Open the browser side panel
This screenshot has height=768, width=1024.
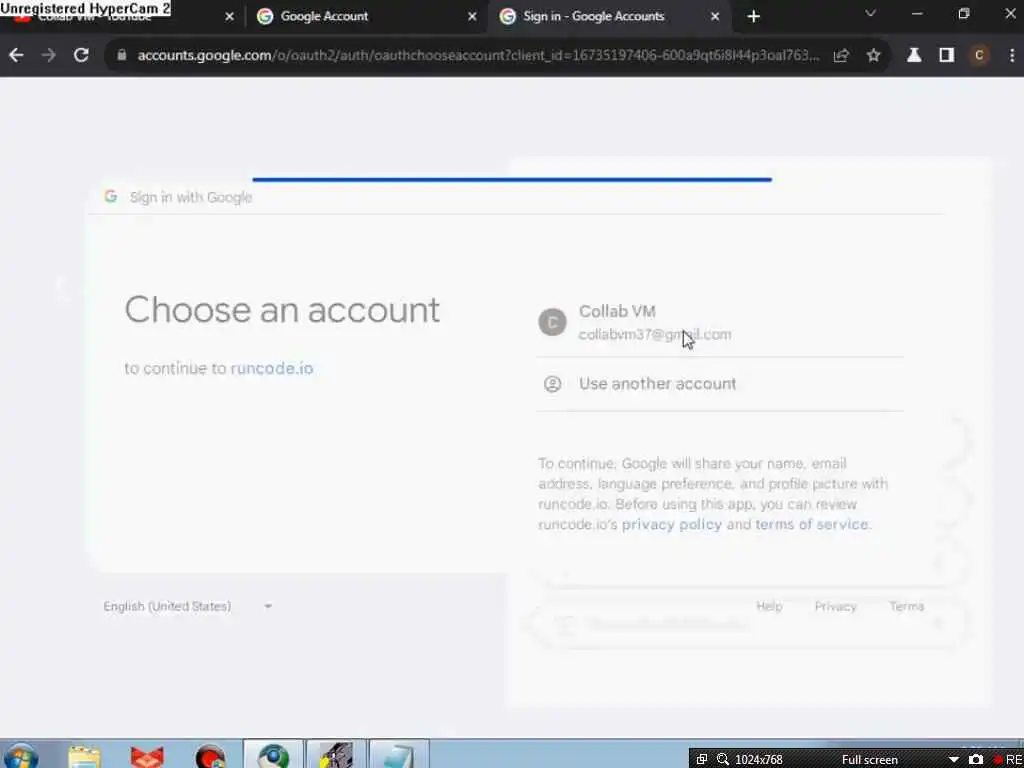point(946,56)
